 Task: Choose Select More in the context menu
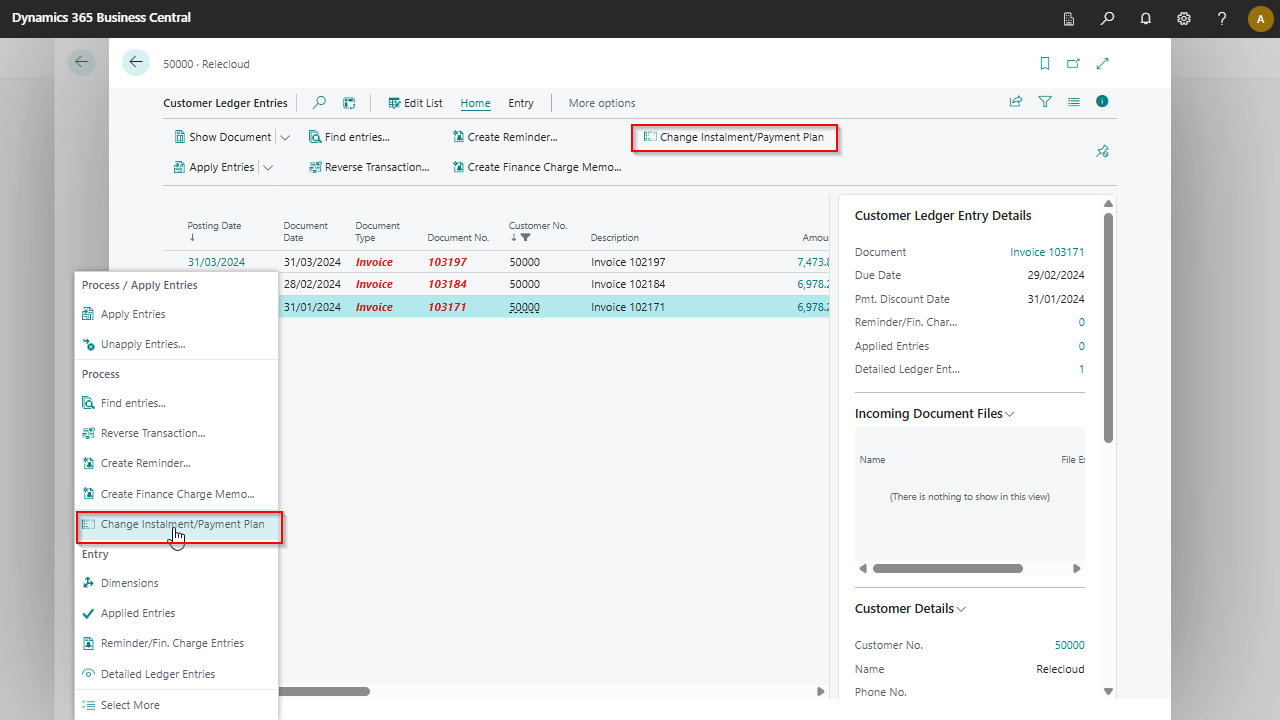176,705
